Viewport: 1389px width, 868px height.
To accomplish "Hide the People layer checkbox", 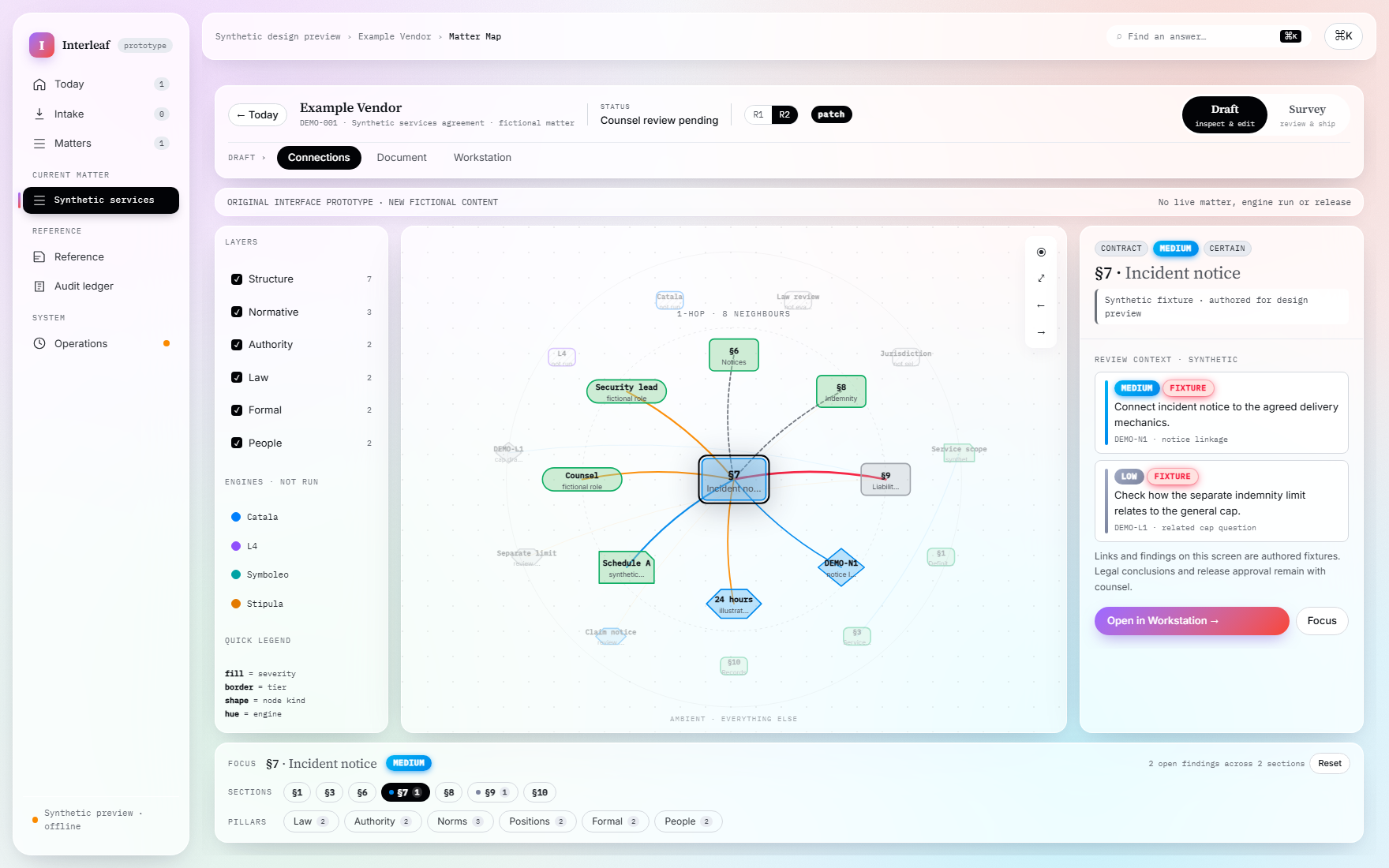I will tap(237, 443).
